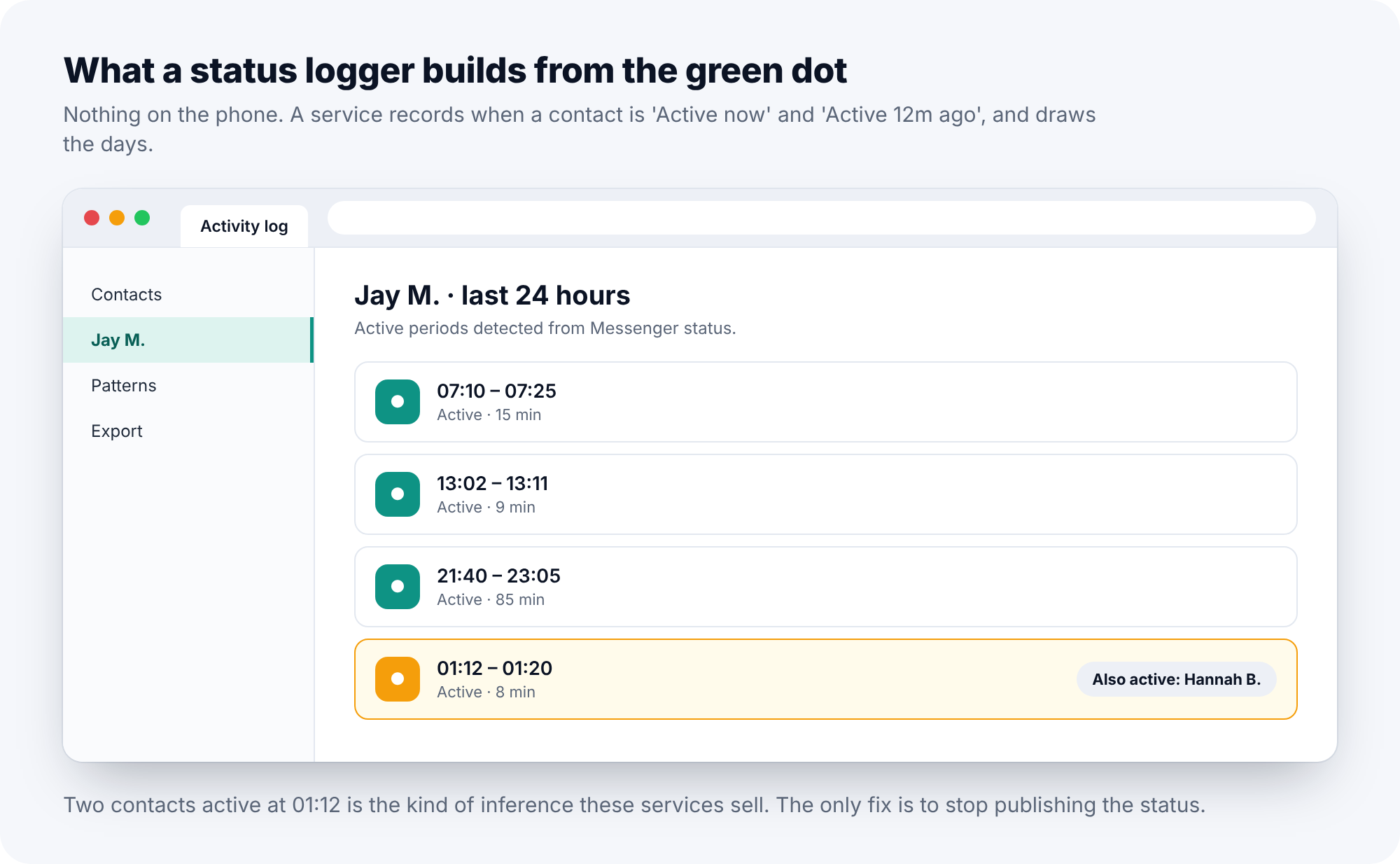Screen dimensions: 1400x864
Task: Click 'Active · 15 min' text
Action: click(489, 414)
